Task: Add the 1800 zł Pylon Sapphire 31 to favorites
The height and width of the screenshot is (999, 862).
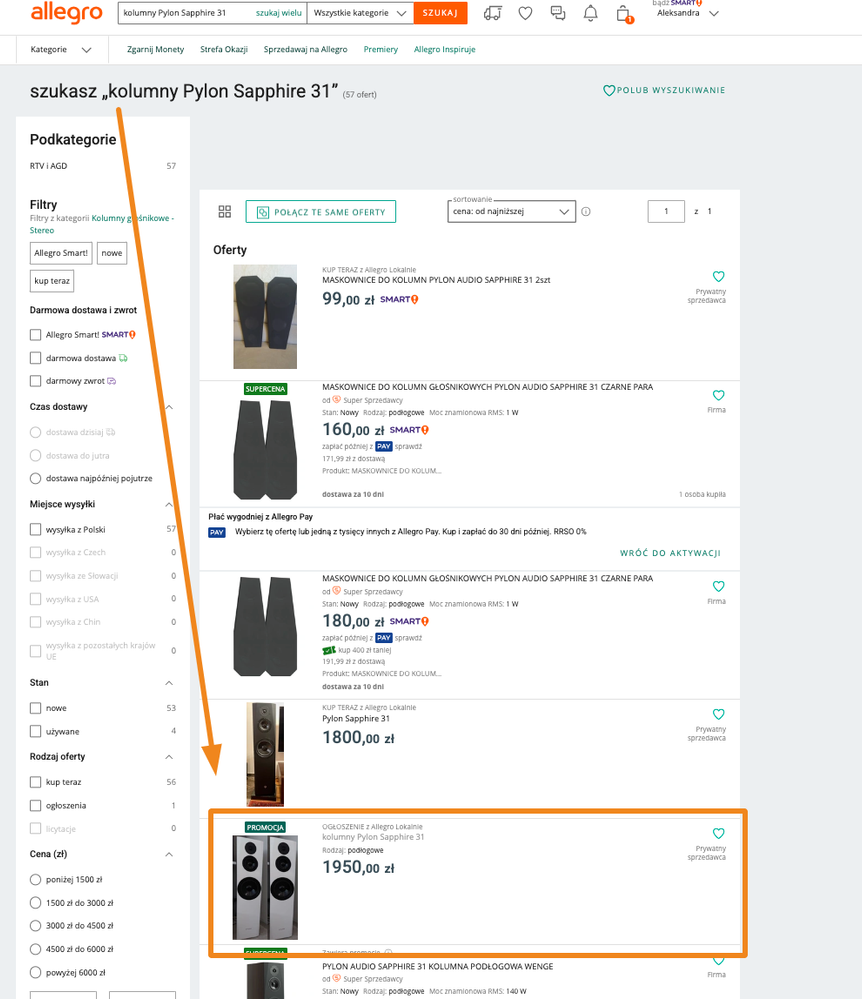Action: click(718, 715)
